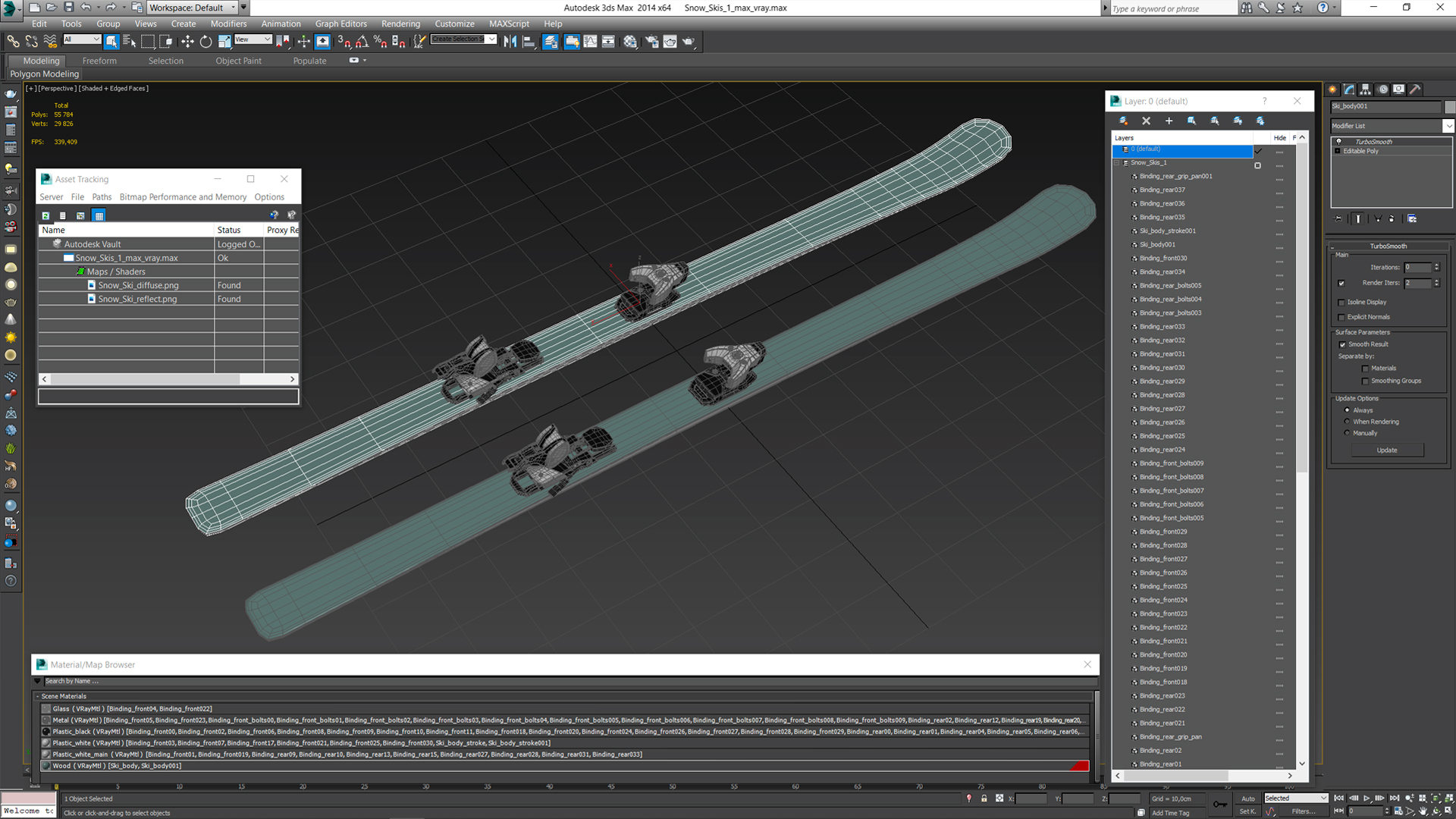Click the Ski_body001 object color swatch
Image resolution: width=1456 pixels, height=819 pixels.
click(1449, 107)
